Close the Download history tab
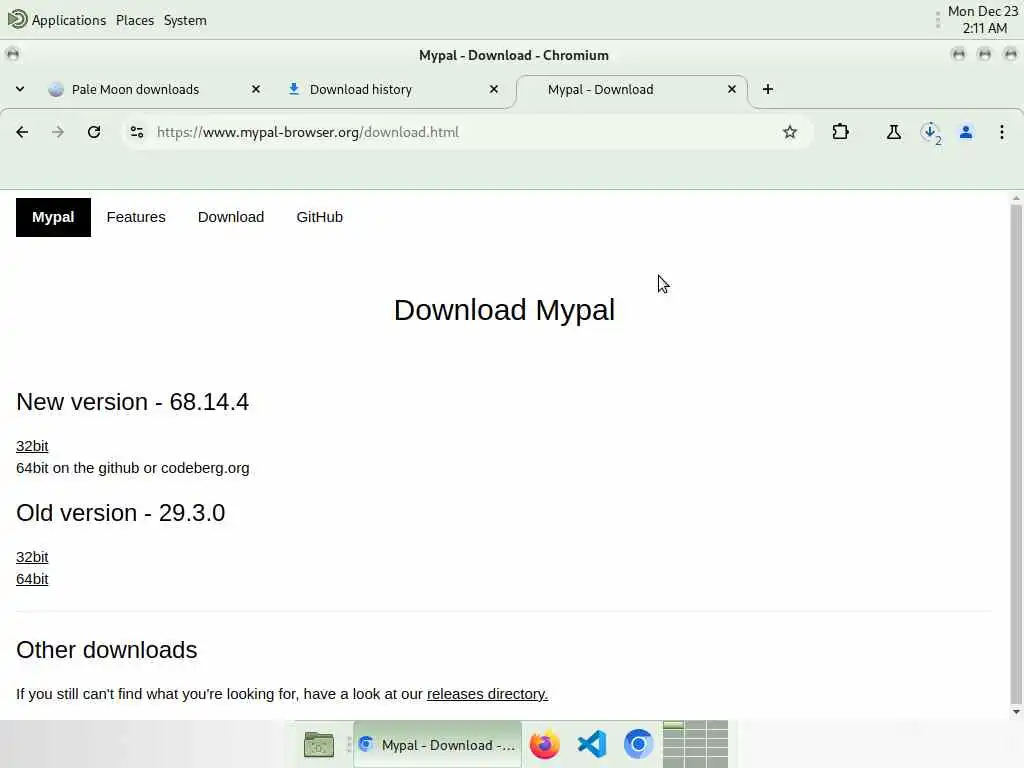This screenshot has width=1024, height=768. point(494,89)
